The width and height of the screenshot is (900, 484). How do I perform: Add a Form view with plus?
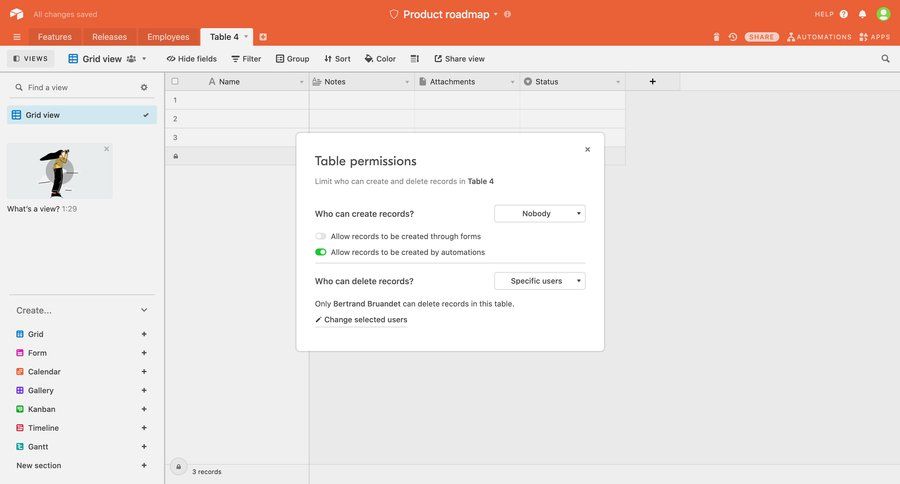click(x=144, y=353)
